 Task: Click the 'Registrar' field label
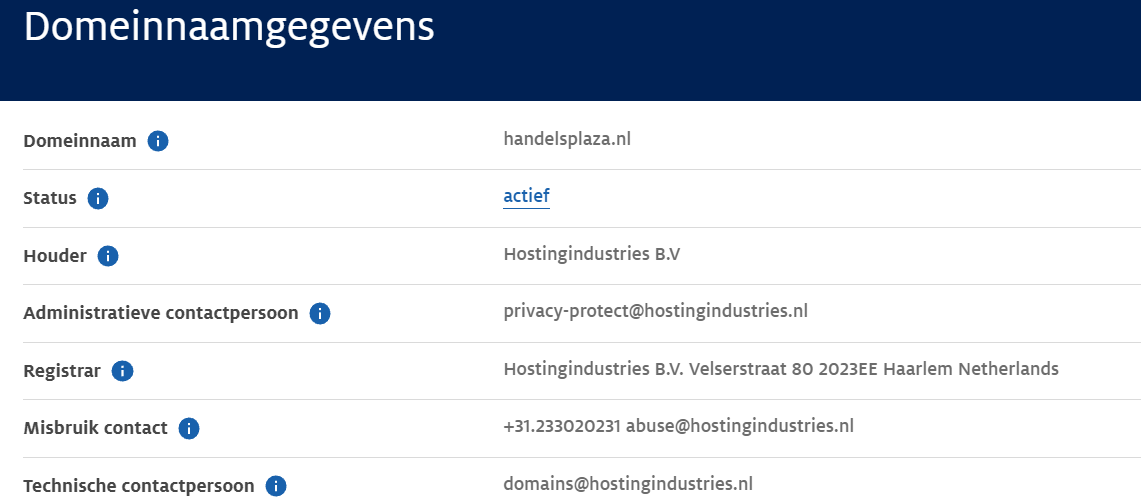pos(62,371)
